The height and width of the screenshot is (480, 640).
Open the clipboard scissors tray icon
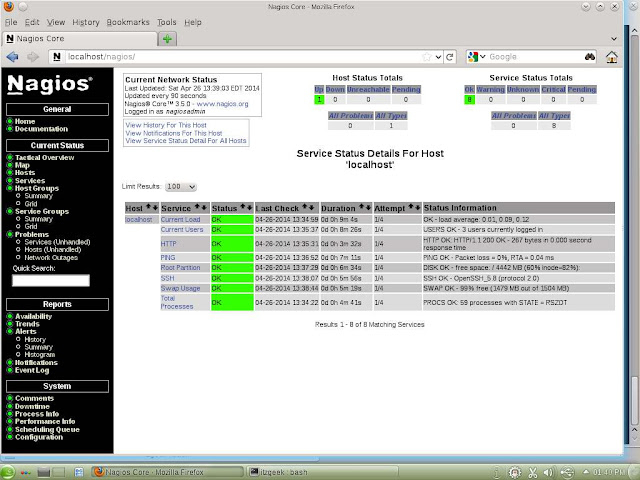533,472
